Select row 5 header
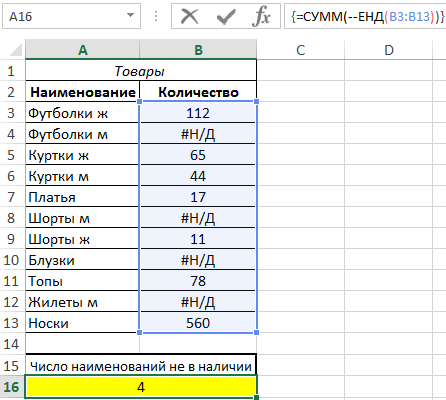This screenshot has height=400, width=446. (12, 155)
